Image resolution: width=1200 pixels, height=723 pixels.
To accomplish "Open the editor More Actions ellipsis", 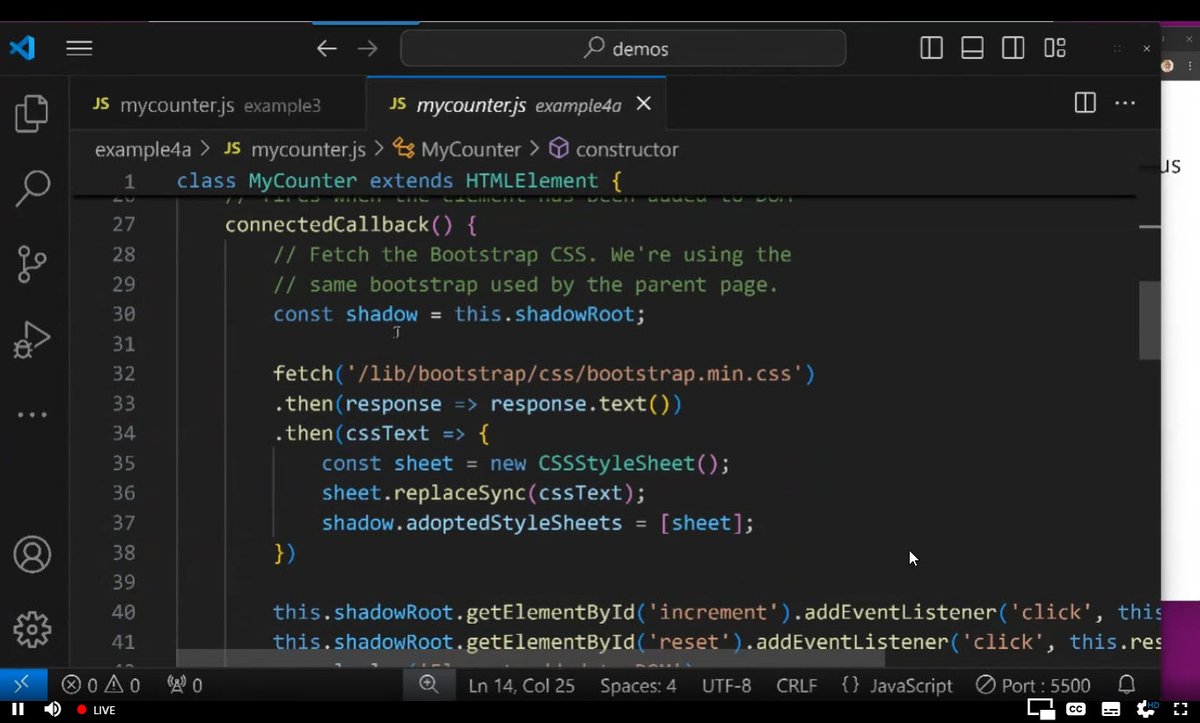I will 1125,102.
